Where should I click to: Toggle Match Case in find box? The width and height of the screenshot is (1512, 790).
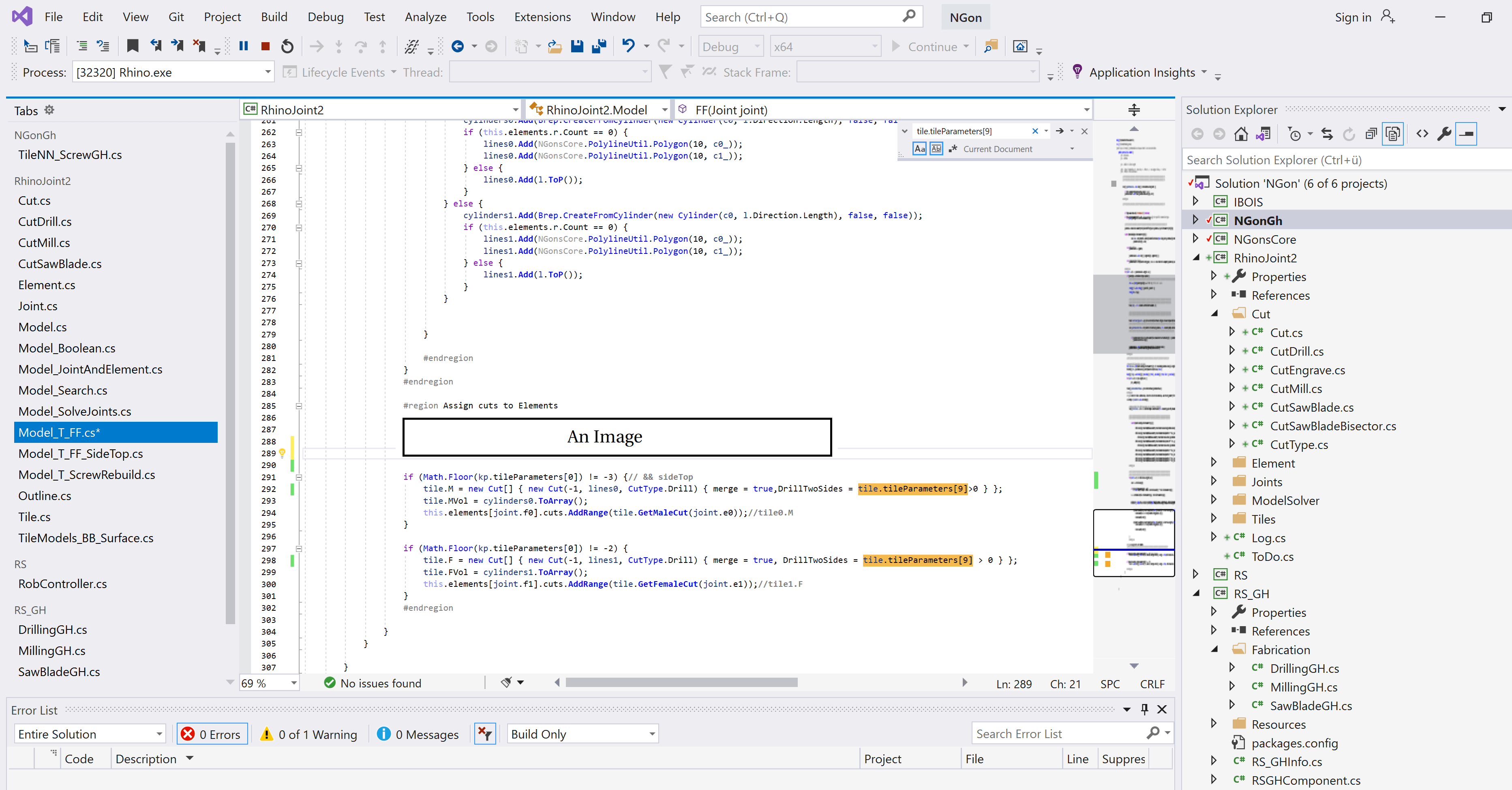(x=919, y=148)
